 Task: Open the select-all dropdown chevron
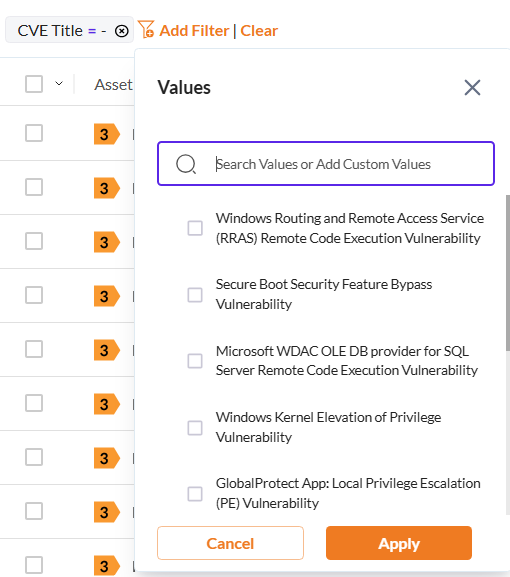(59, 84)
